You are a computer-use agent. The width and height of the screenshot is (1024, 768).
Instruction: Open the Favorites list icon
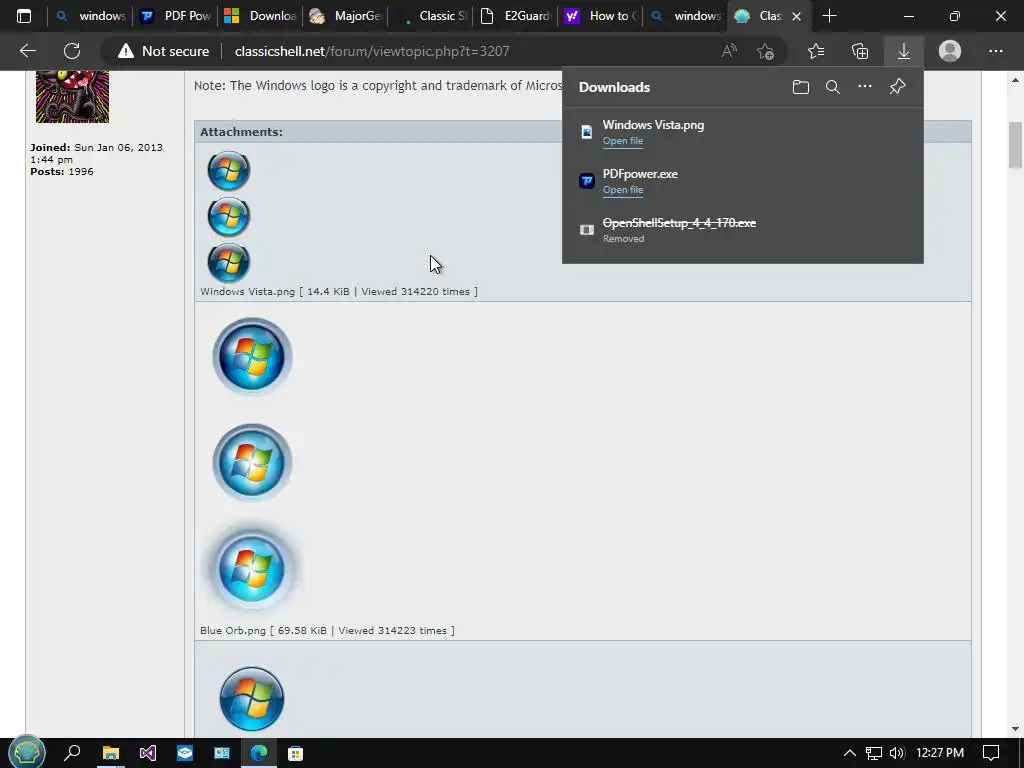coord(816,51)
